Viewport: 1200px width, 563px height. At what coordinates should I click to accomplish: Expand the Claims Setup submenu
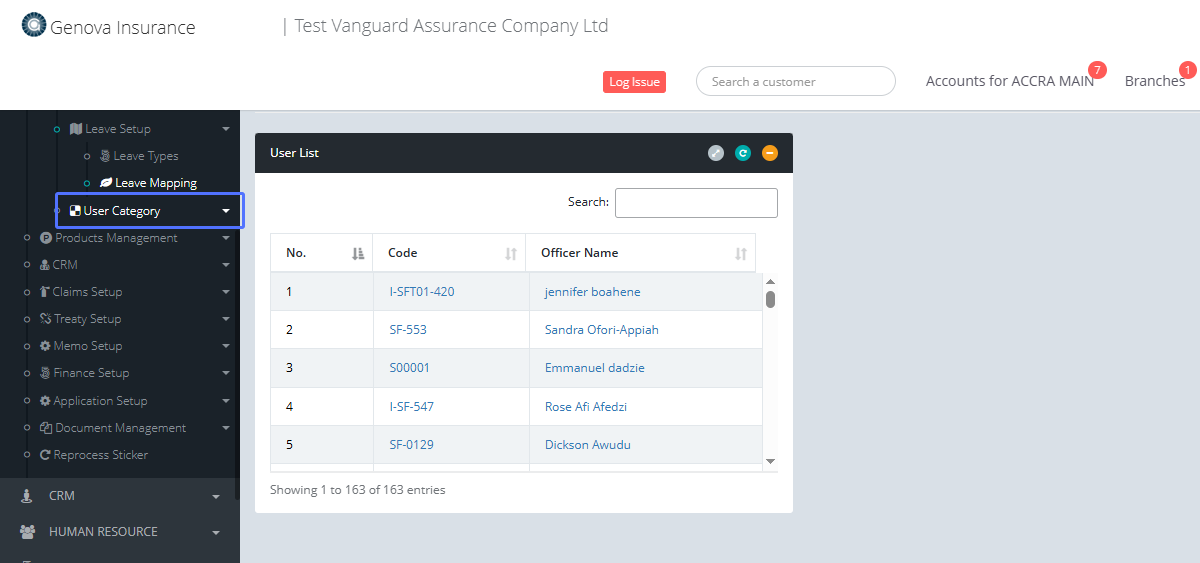(x=226, y=292)
